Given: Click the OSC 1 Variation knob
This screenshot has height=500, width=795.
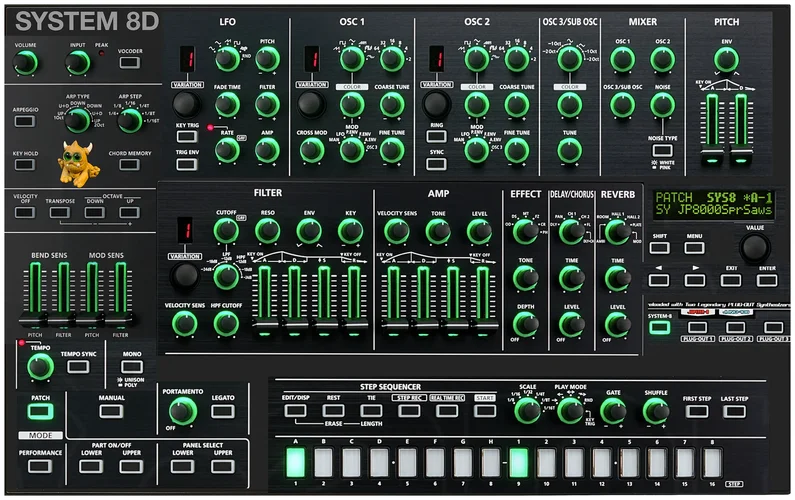Looking at the screenshot, I should click(x=311, y=104).
